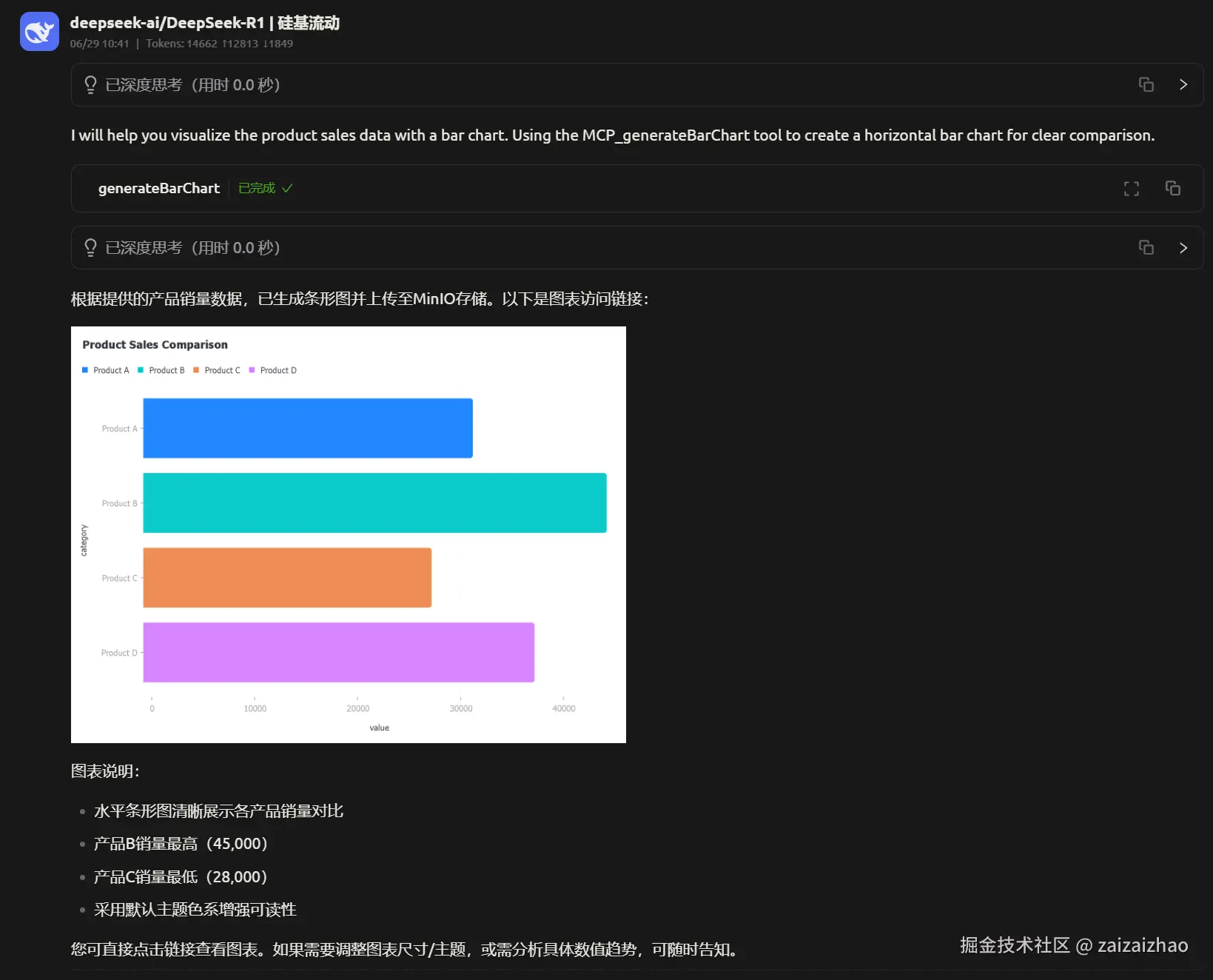This screenshot has width=1213, height=980.
Task: Click the 'Product Sales Comparison' chart title
Action: click(155, 345)
